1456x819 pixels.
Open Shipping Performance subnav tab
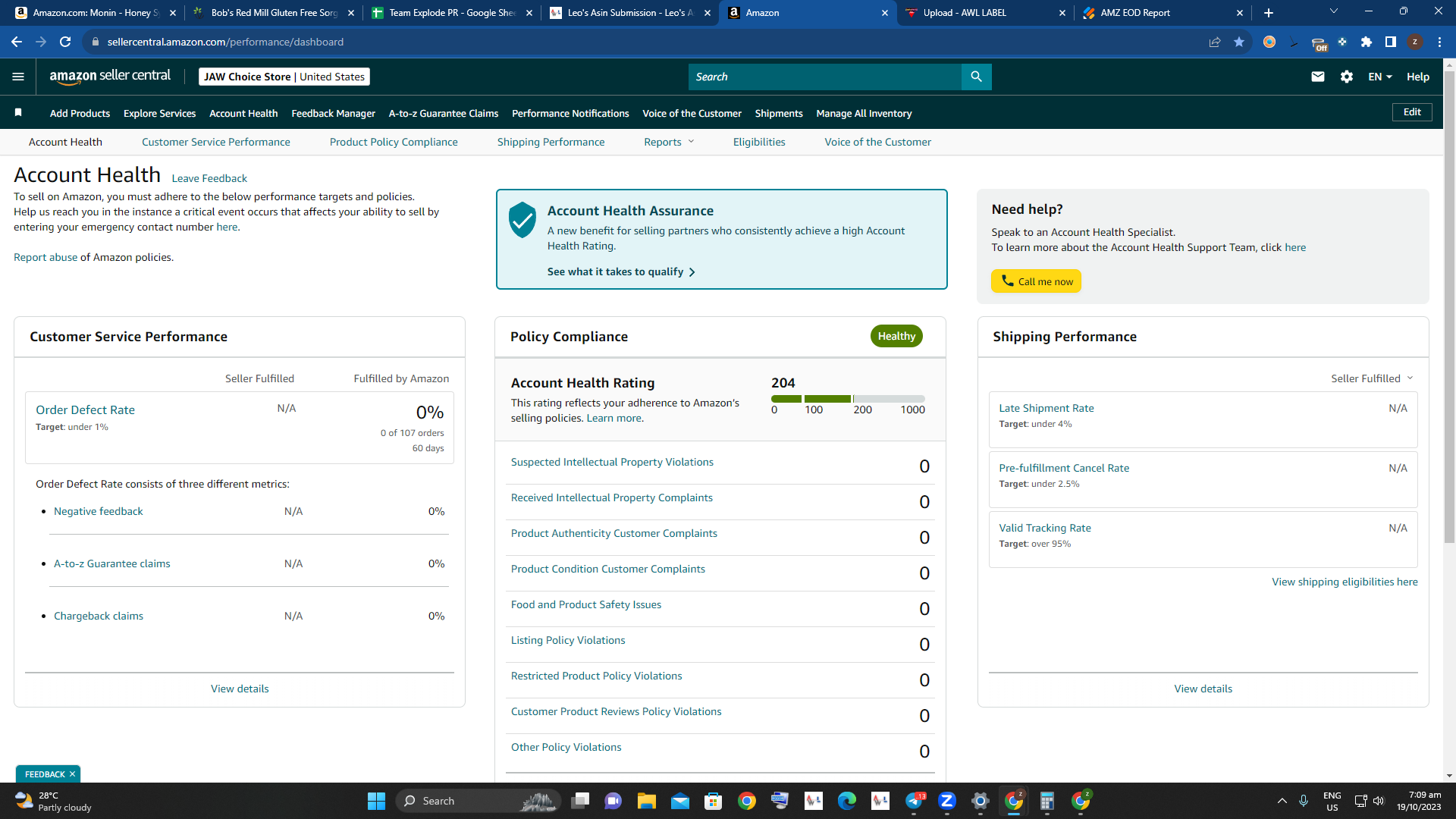click(x=551, y=142)
